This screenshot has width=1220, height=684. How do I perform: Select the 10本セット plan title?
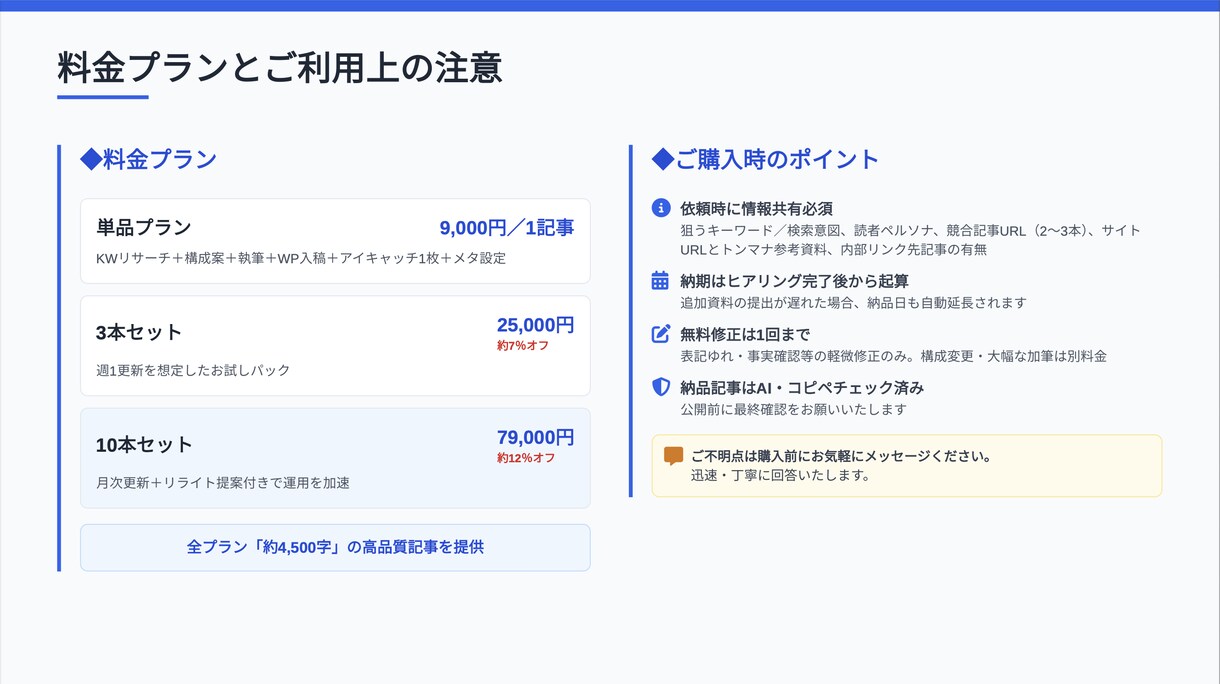(x=144, y=445)
